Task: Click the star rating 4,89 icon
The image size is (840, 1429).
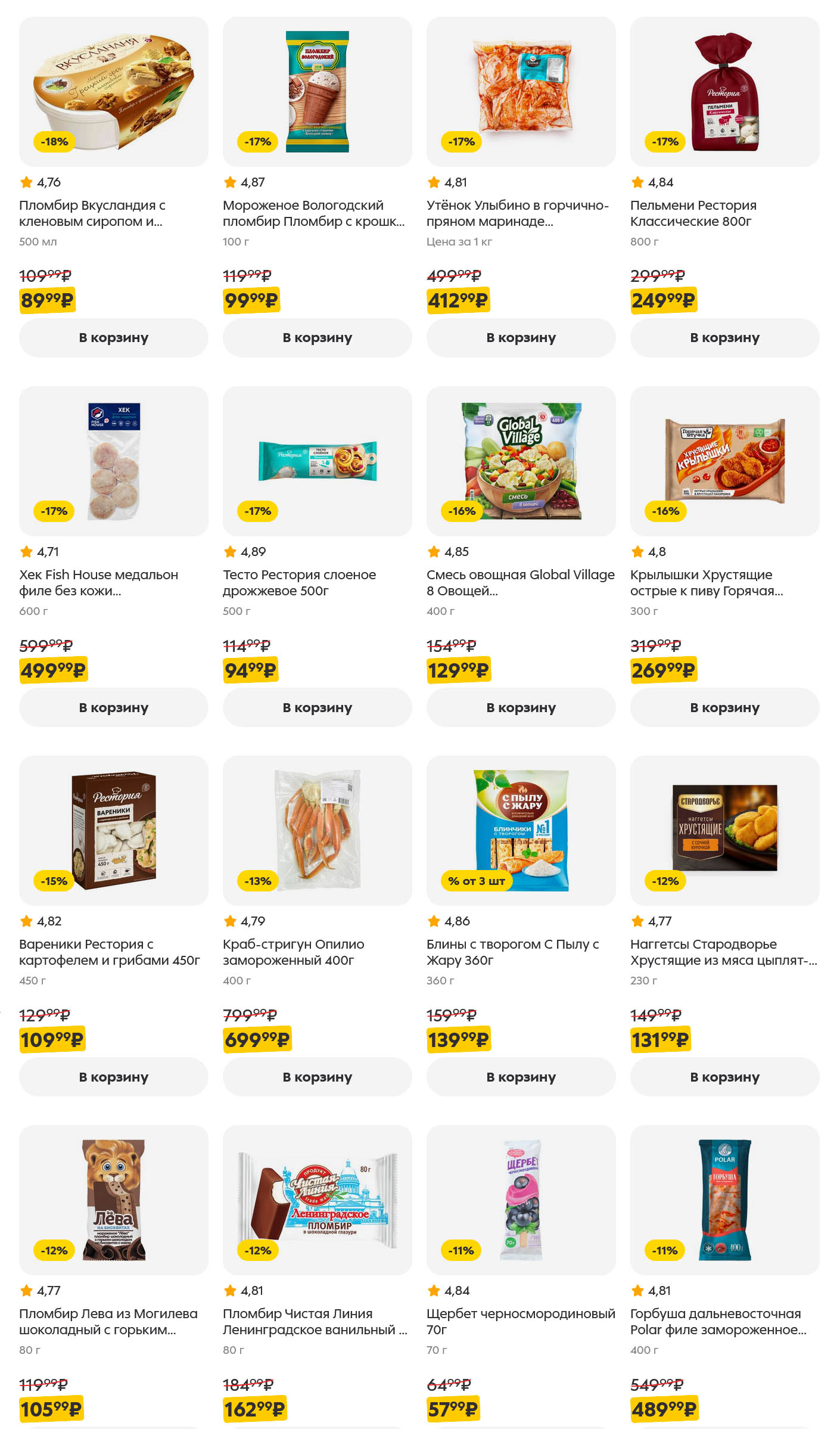Action: click(230, 552)
